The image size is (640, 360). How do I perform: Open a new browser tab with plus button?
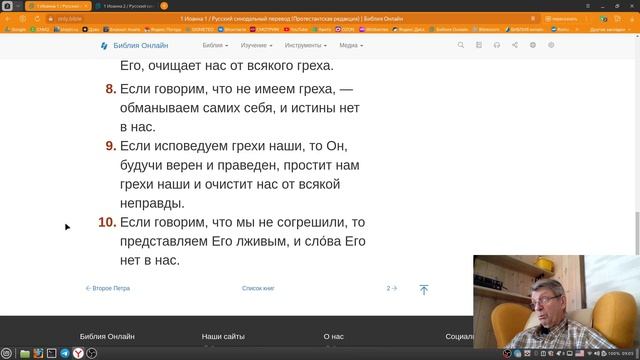164,6
